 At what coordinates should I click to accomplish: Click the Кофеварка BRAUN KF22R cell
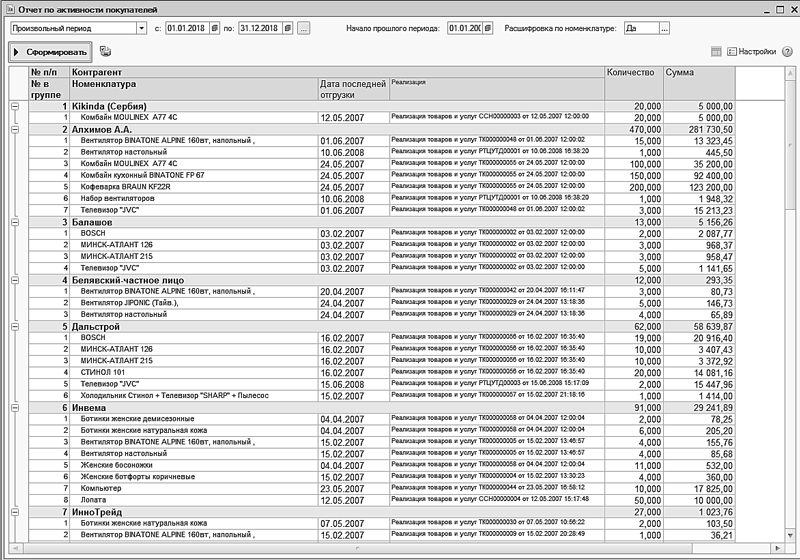(x=194, y=187)
